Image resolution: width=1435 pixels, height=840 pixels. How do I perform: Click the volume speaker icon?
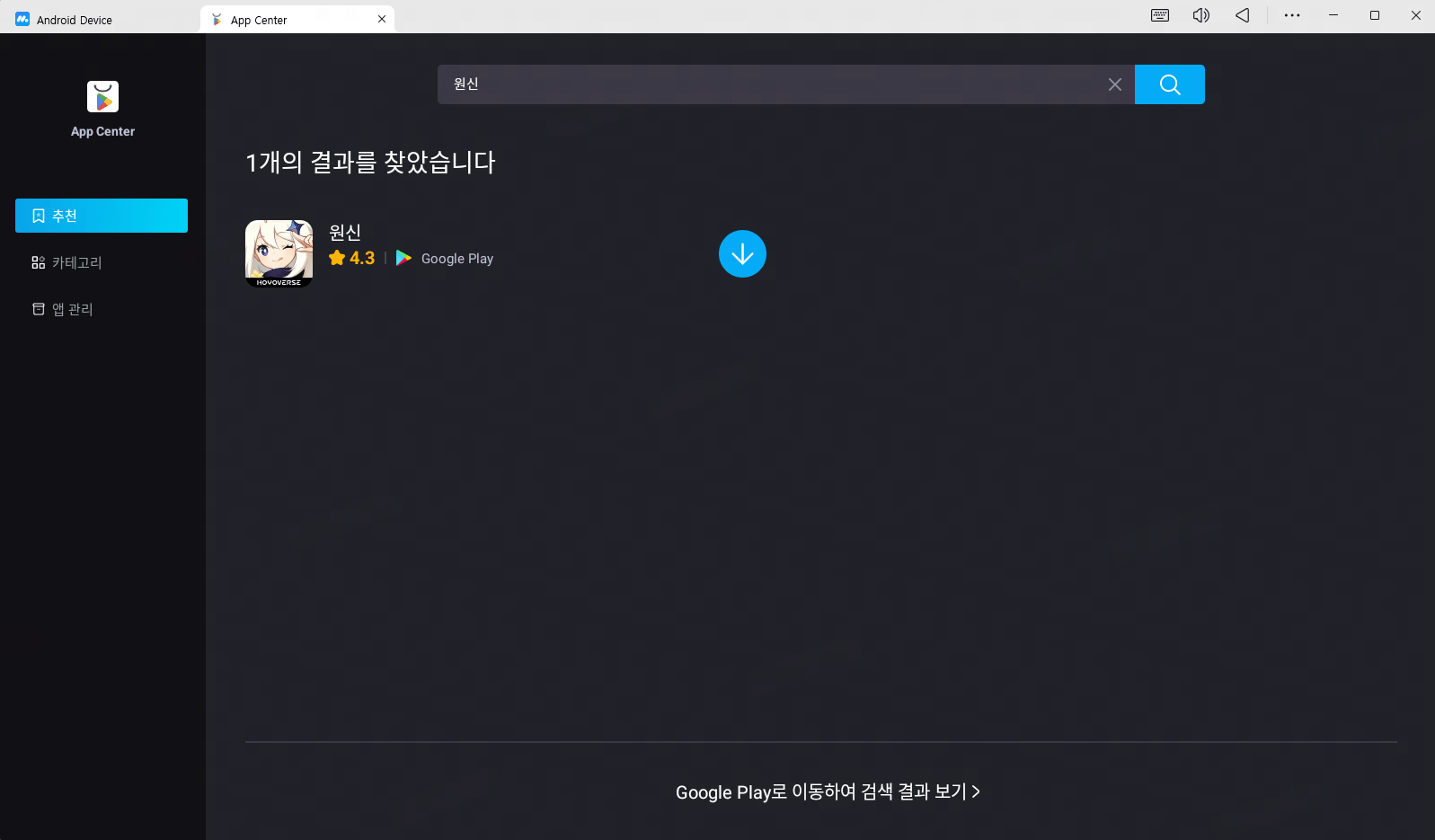pyautogui.click(x=1201, y=15)
